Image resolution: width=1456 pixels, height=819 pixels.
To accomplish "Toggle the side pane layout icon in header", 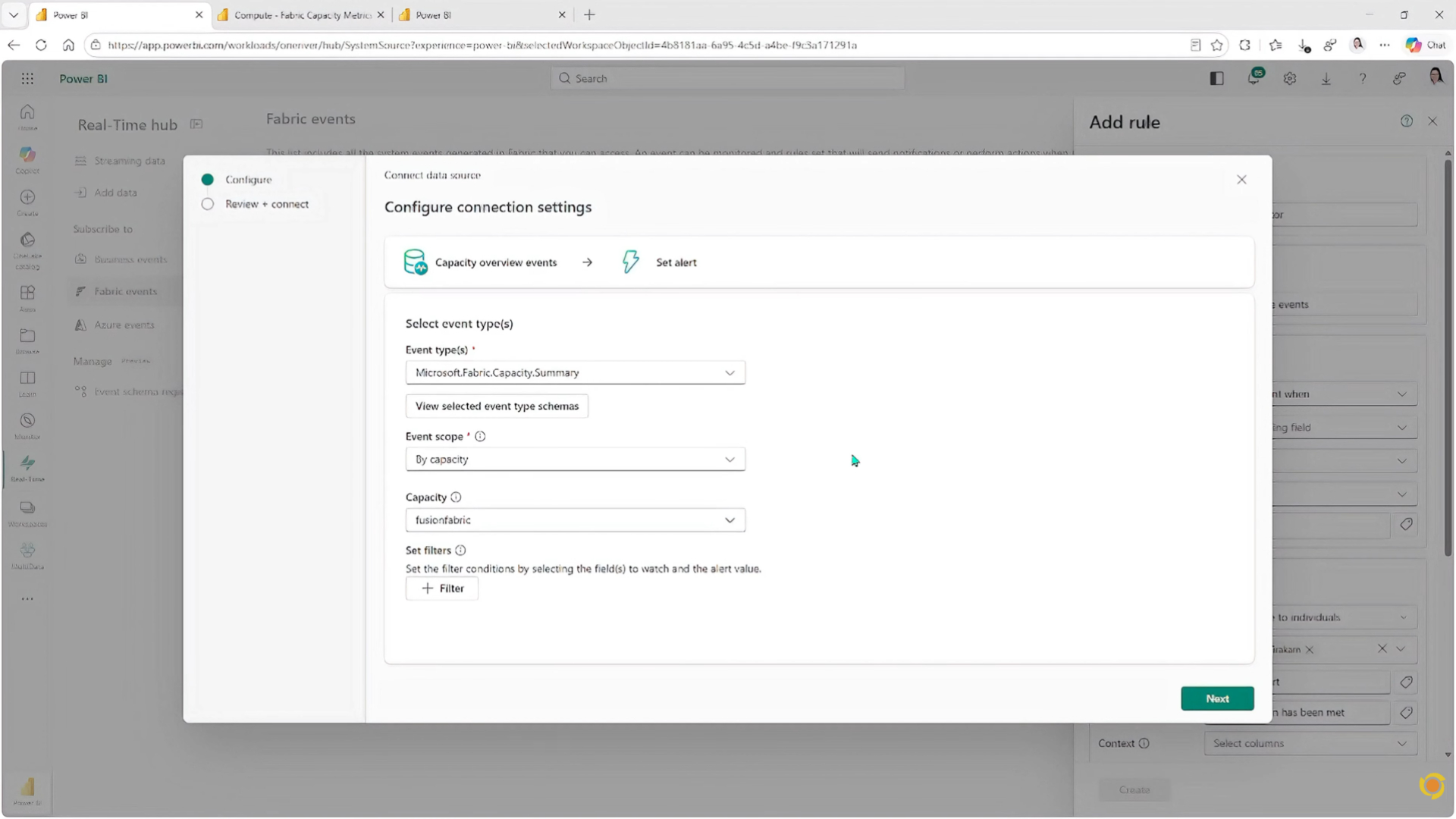I will pos(1217,78).
